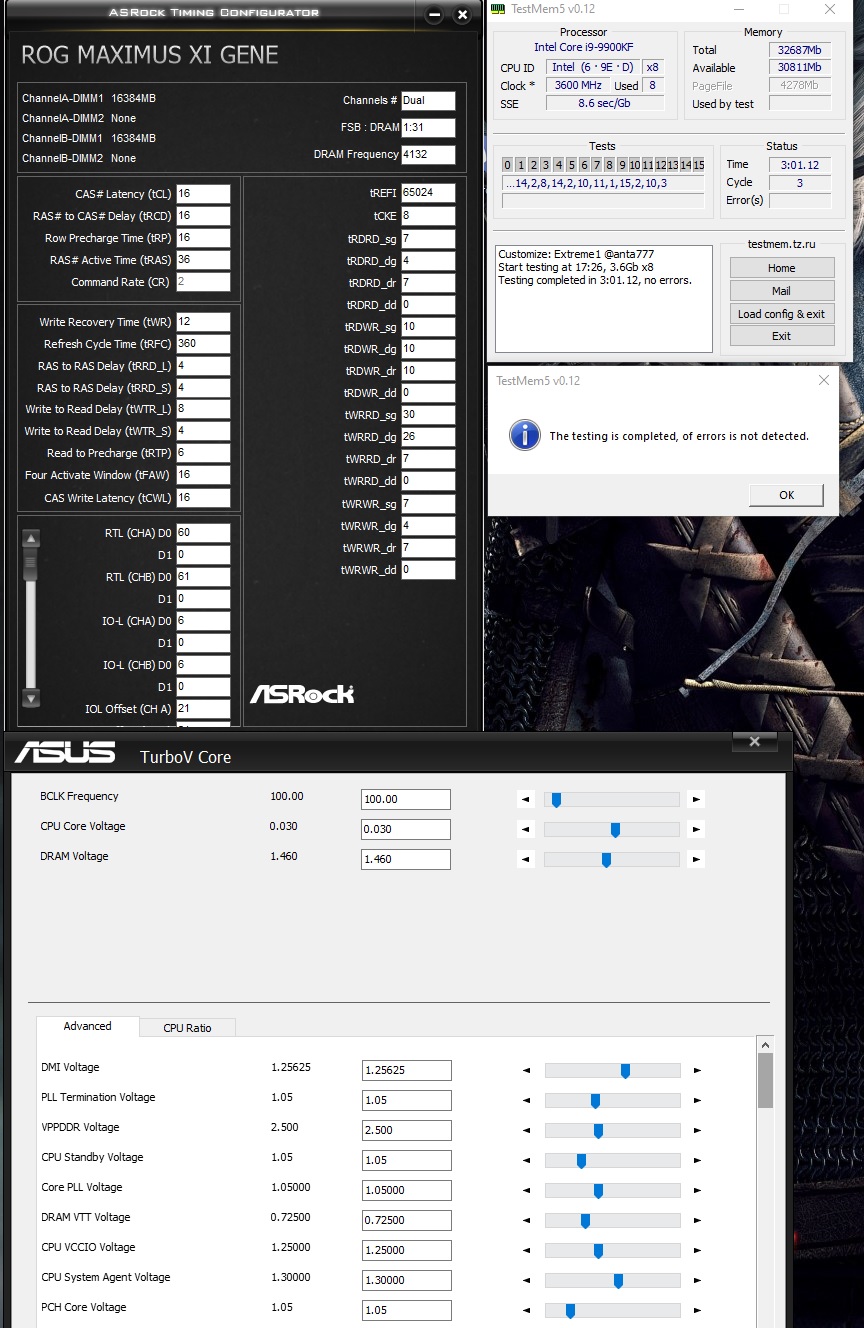The height and width of the screenshot is (1328, 864).
Task: Click the DRAM Frequency field
Action: (x=428, y=155)
